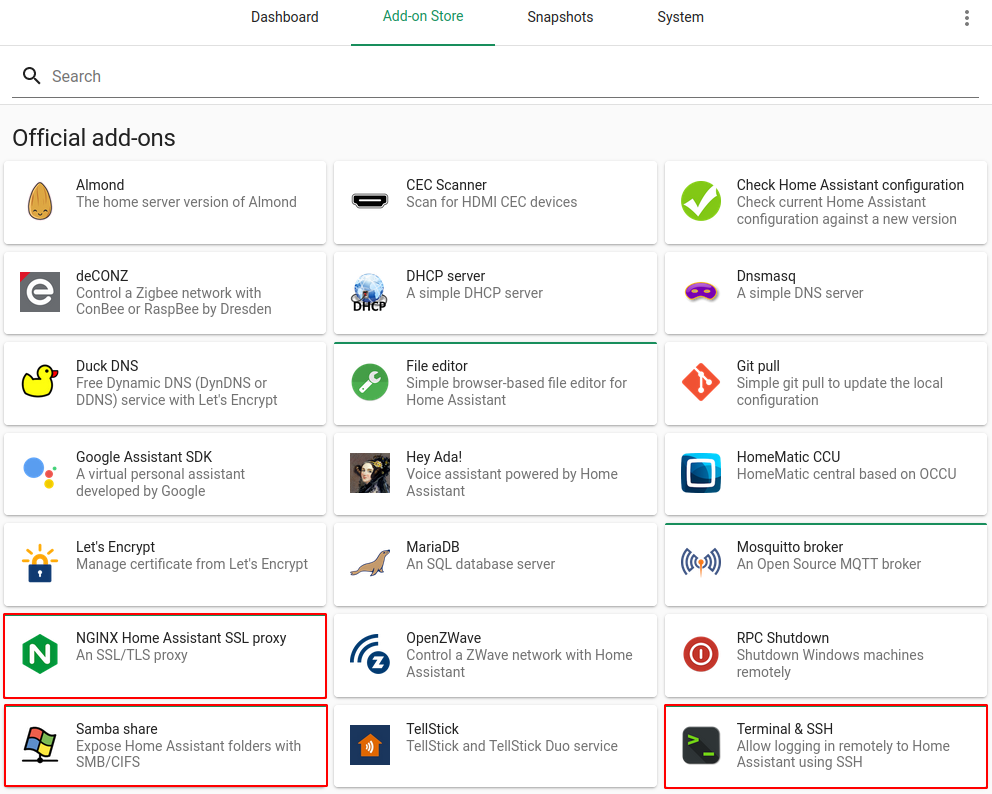
Task: Click the 'Duck DNS' title text
Action: (107, 366)
